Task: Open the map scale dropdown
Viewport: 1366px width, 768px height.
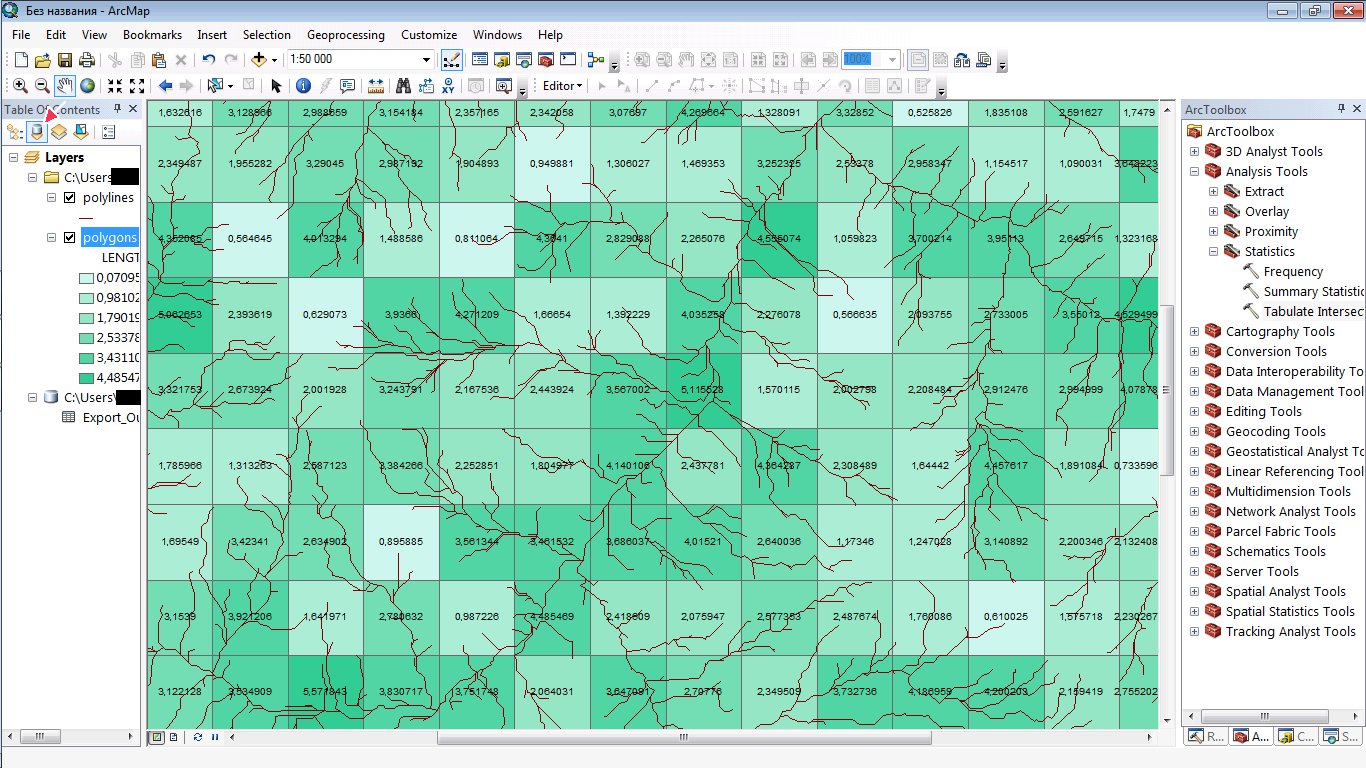Action: click(427, 60)
